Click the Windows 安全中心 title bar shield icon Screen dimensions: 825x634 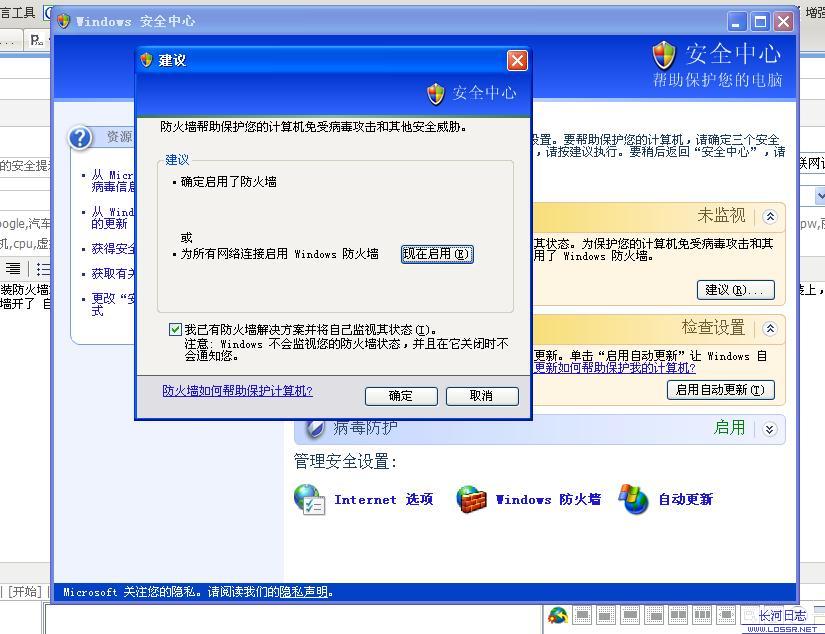pyautogui.click(x=64, y=21)
